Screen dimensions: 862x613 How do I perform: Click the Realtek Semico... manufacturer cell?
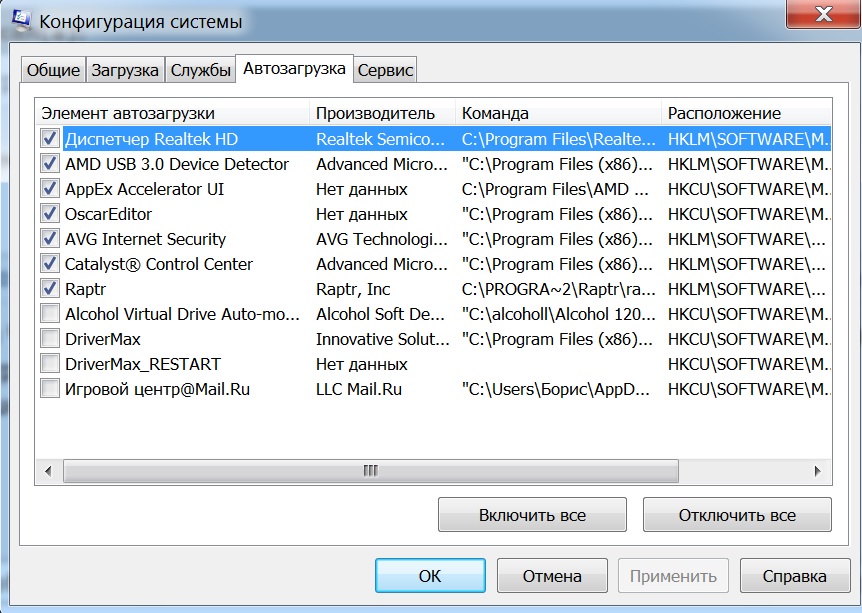pos(380,139)
